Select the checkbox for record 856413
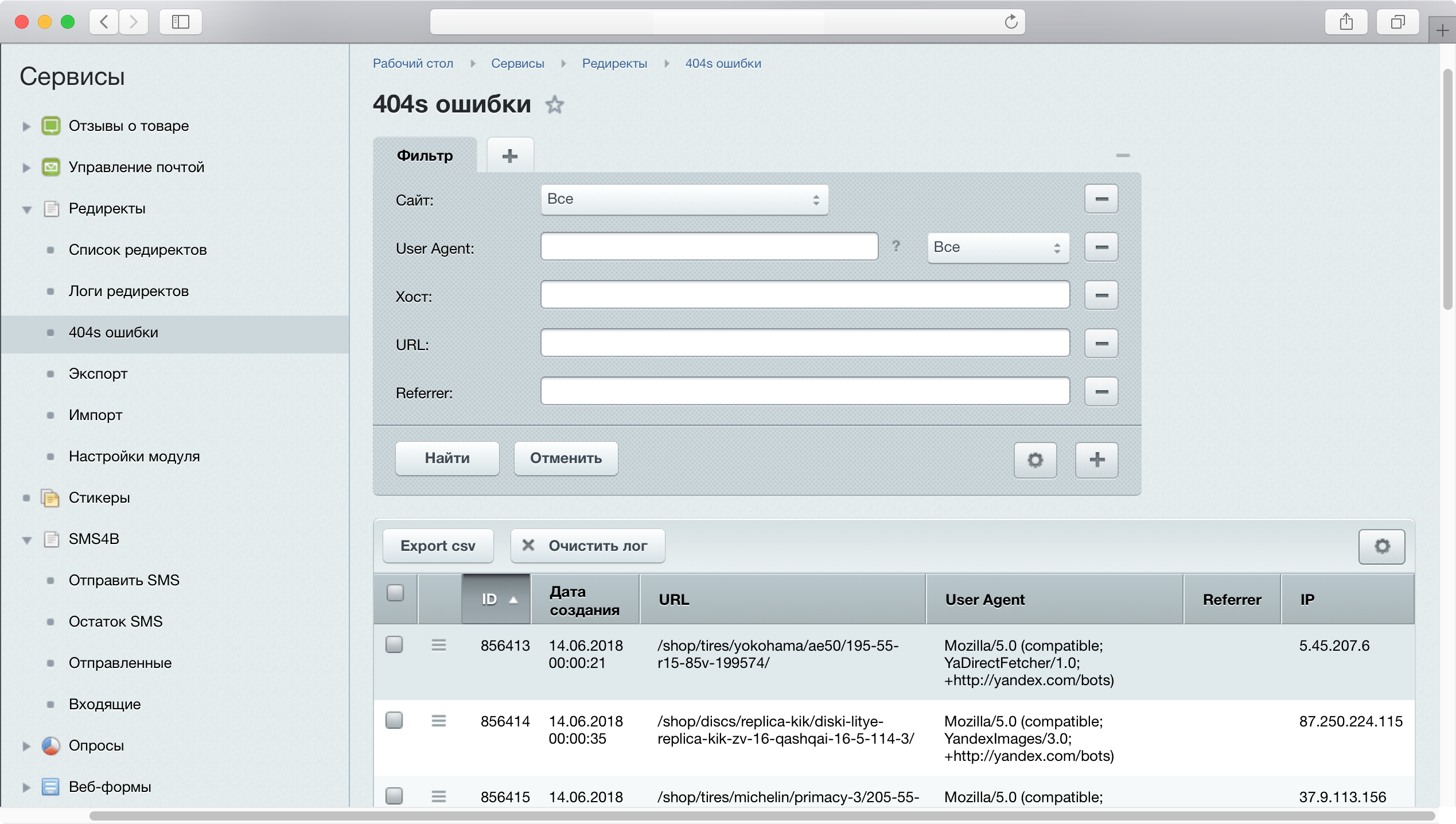Image resolution: width=1456 pixels, height=824 pixels. pyautogui.click(x=394, y=644)
